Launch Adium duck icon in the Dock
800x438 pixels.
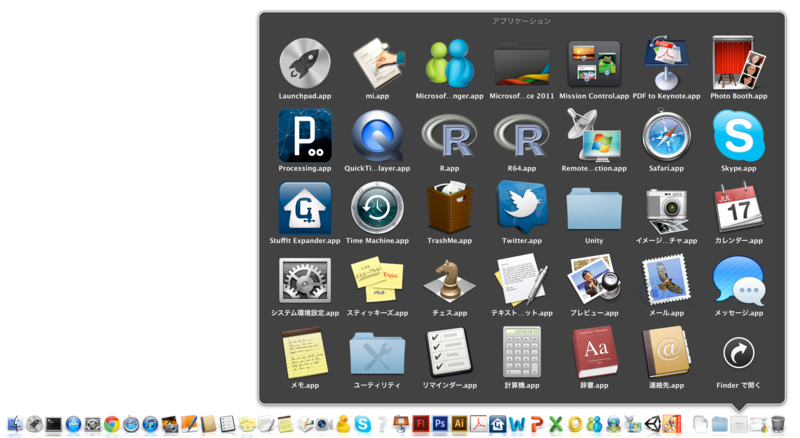pos(343,424)
